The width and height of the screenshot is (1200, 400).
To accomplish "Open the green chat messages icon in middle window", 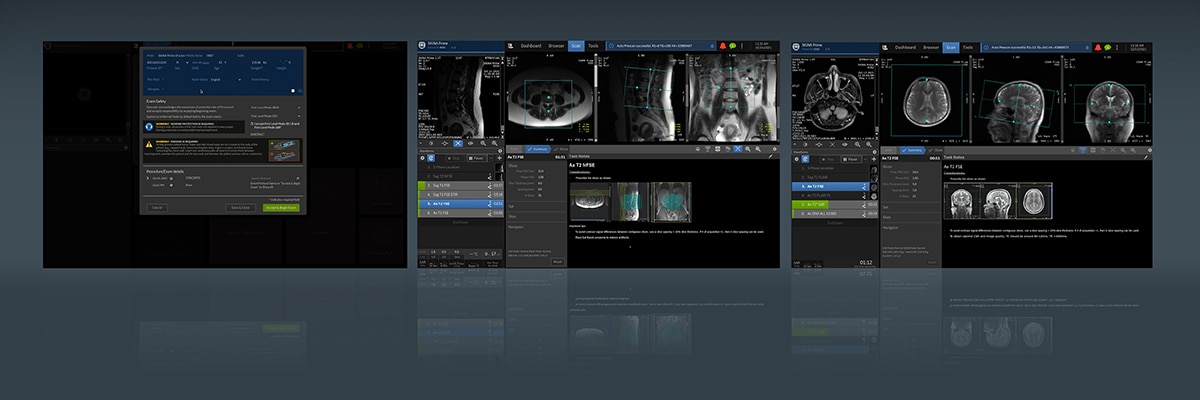I will [734, 46].
